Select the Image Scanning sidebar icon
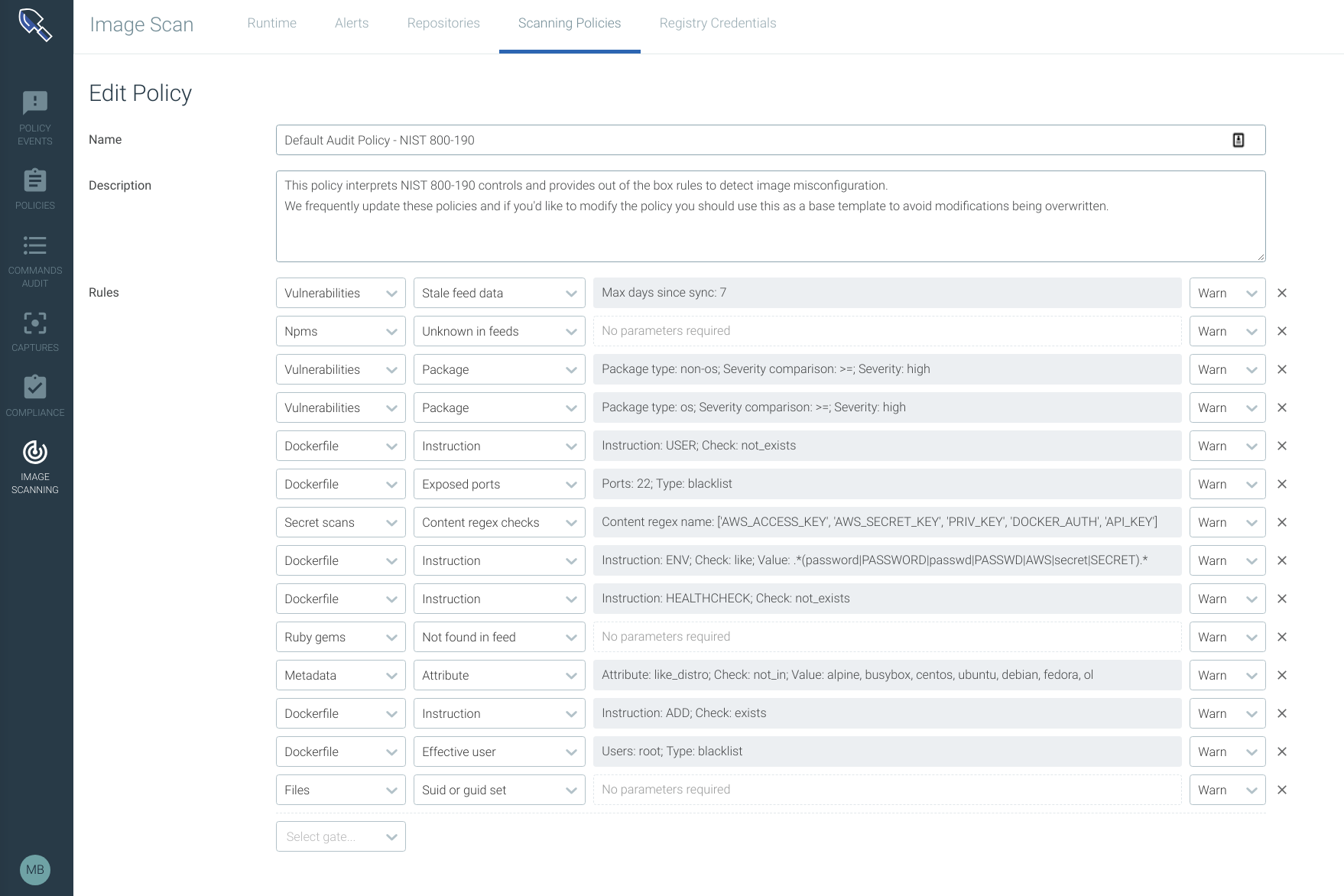1344x896 pixels. (x=34, y=466)
